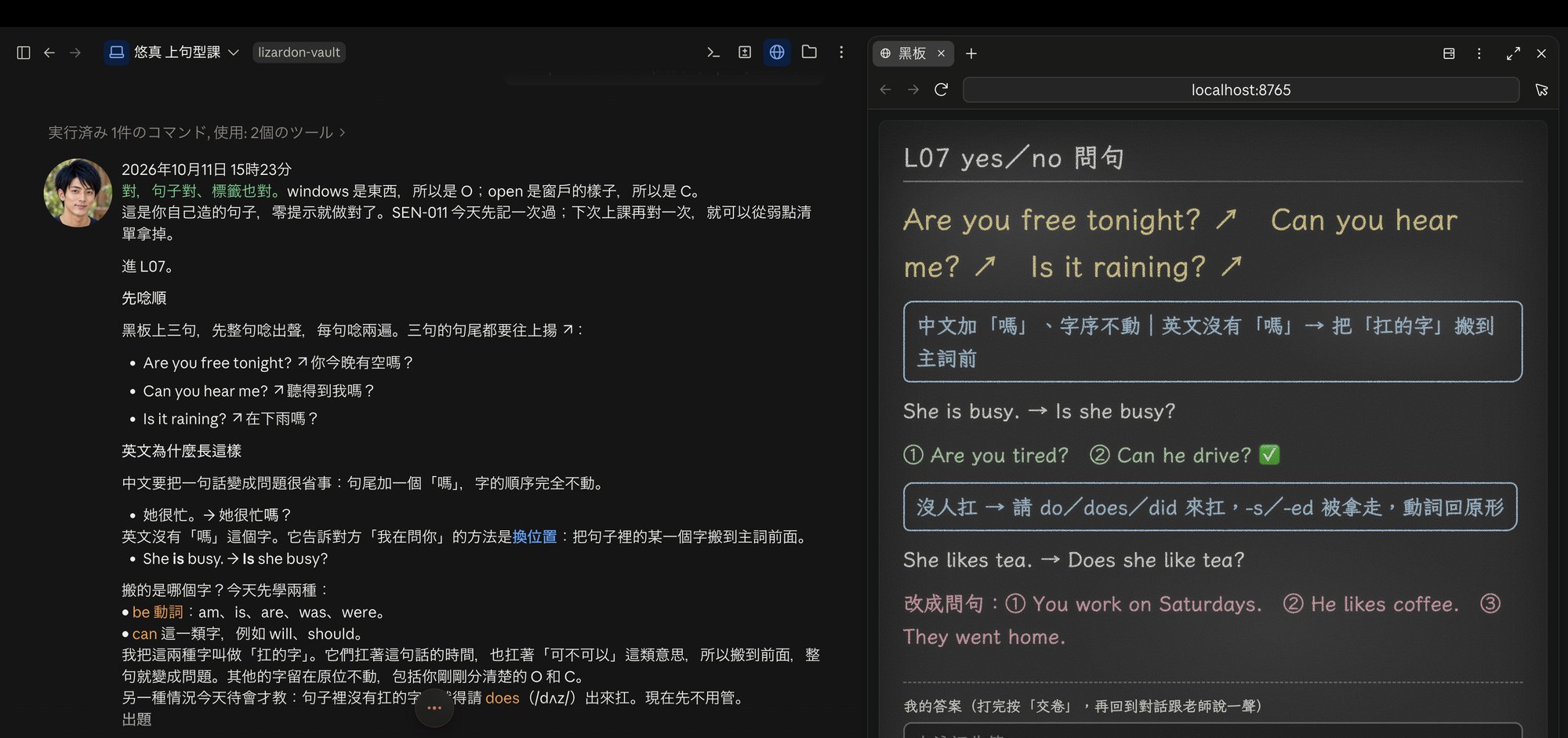This screenshot has height=738, width=1568.
Task: Click the 進 L07。 line
Action: [x=147, y=267]
